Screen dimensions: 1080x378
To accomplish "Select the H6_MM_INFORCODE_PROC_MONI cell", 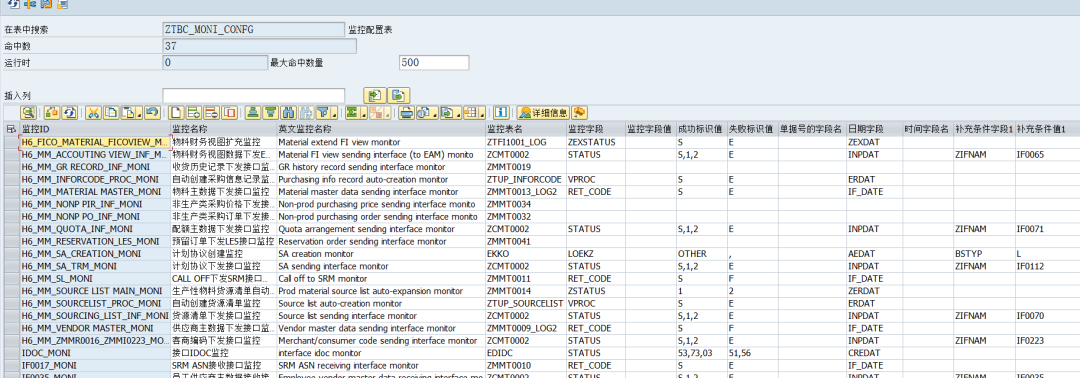I will (x=94, y=179).
